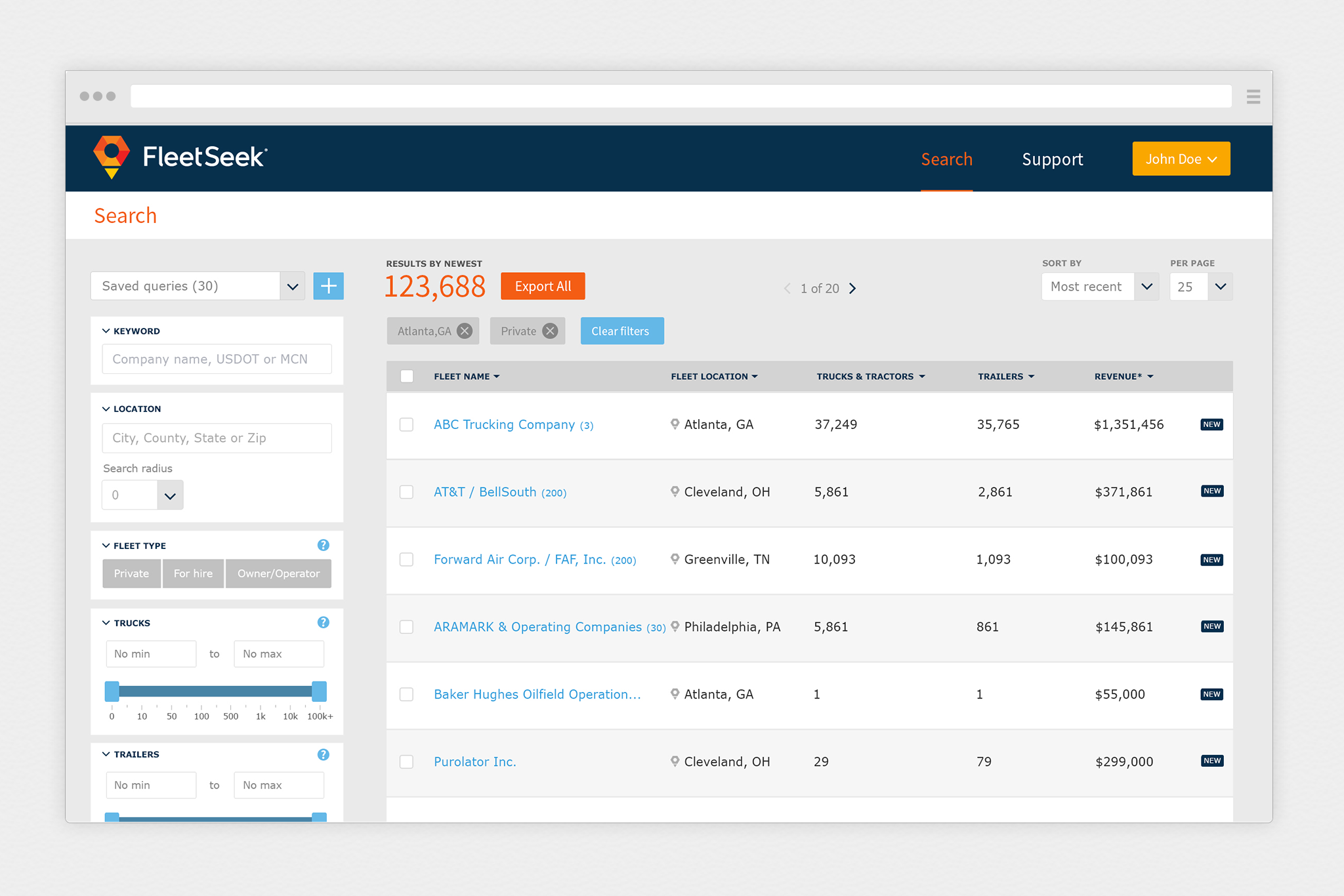Image resolution: width=1344 pixels, height=896 pixels.
Task: Open the John Doe account menu
Action: coord(1181,159)
